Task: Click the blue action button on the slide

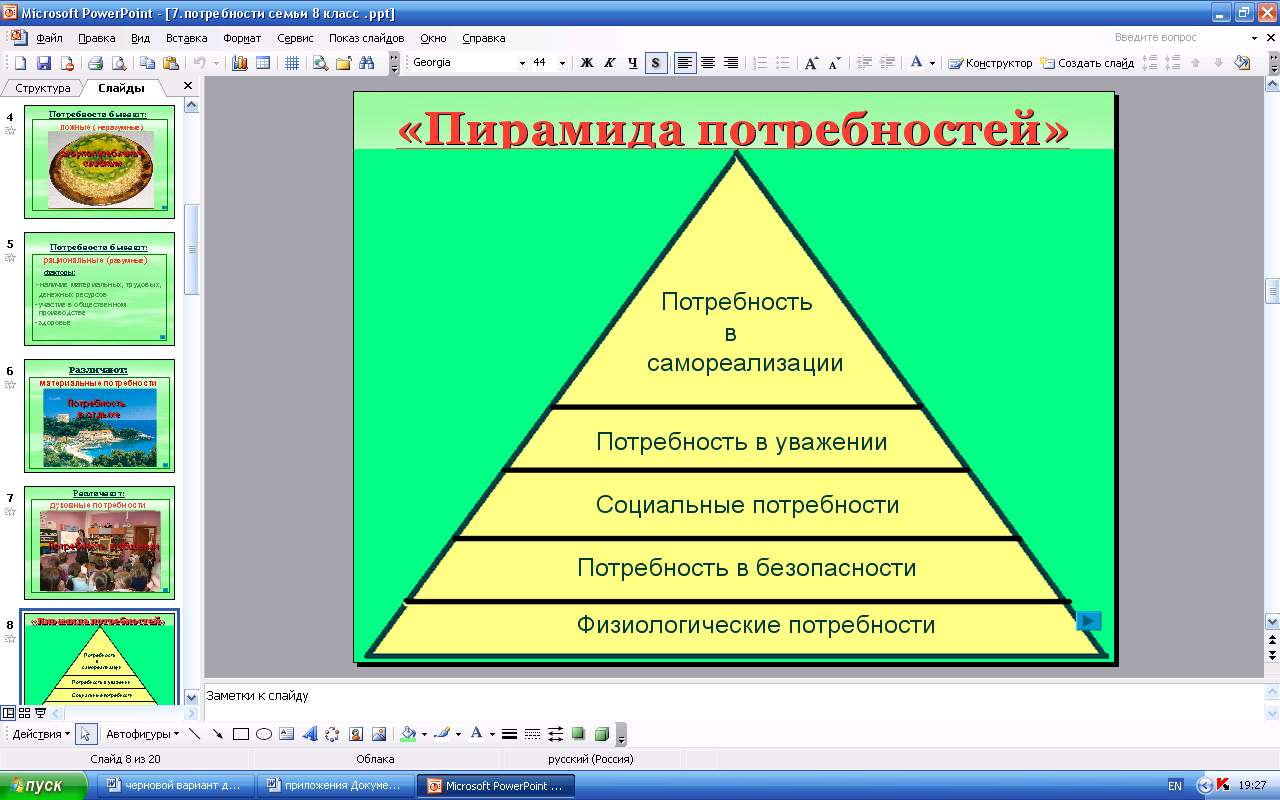Action: click(1089, 621)
